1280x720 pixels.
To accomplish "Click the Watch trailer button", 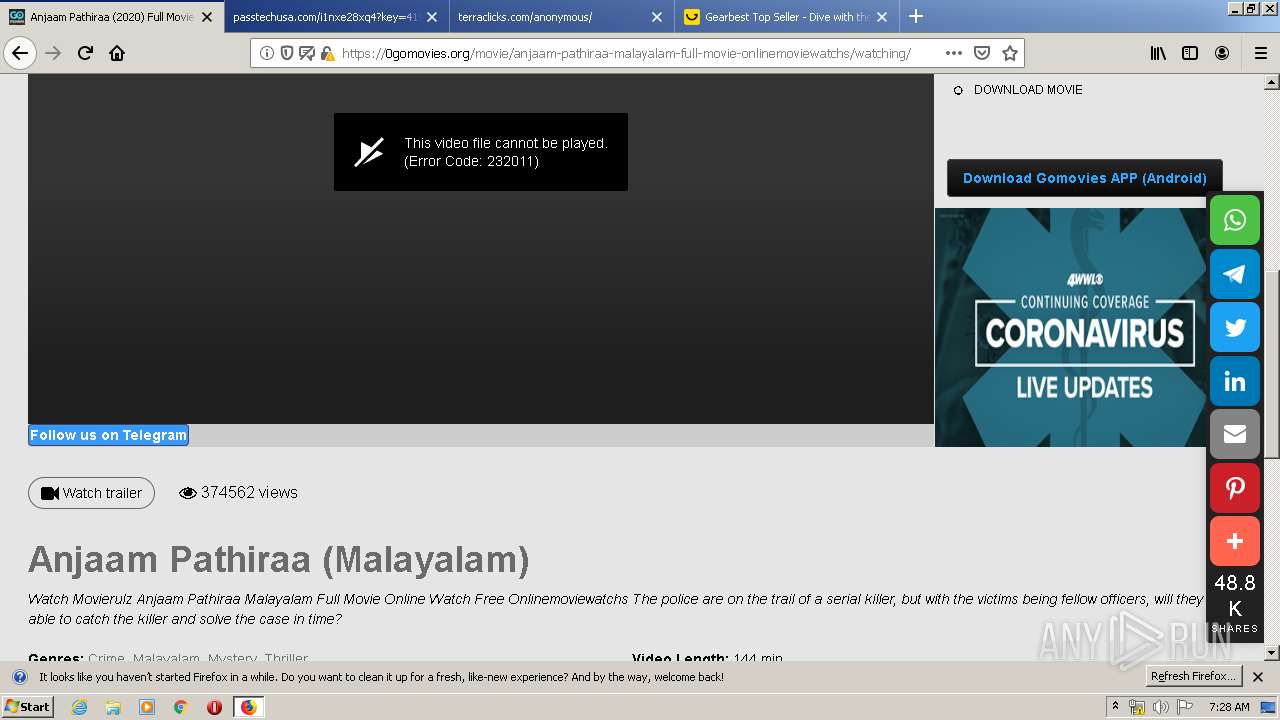I will coord(91,493).
